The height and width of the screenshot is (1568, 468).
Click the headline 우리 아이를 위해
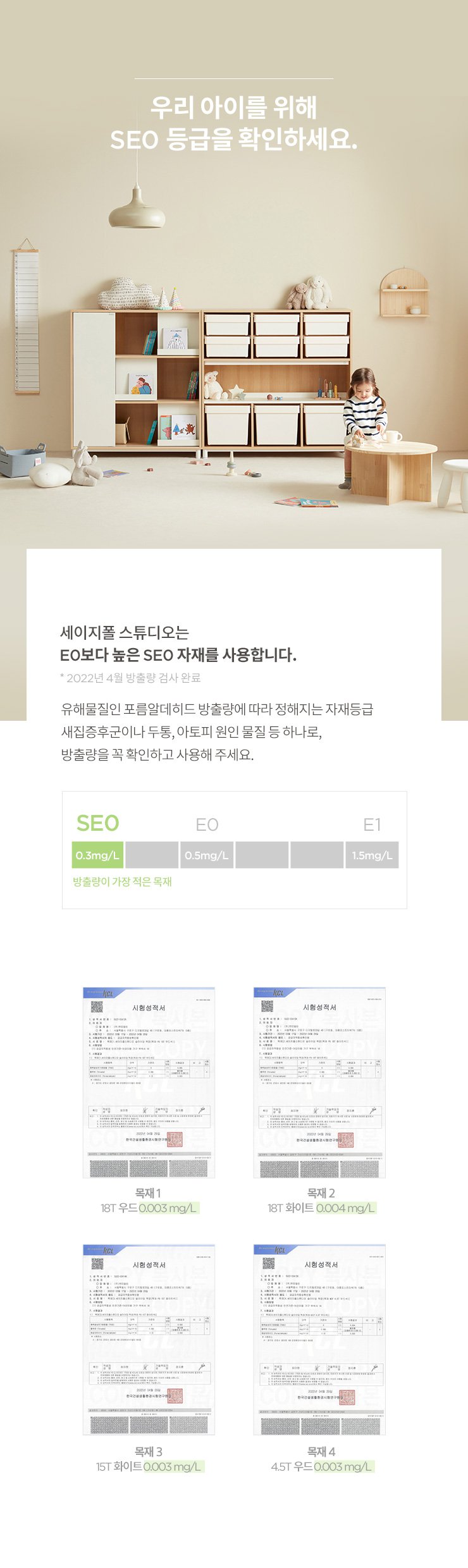point(233,107)
